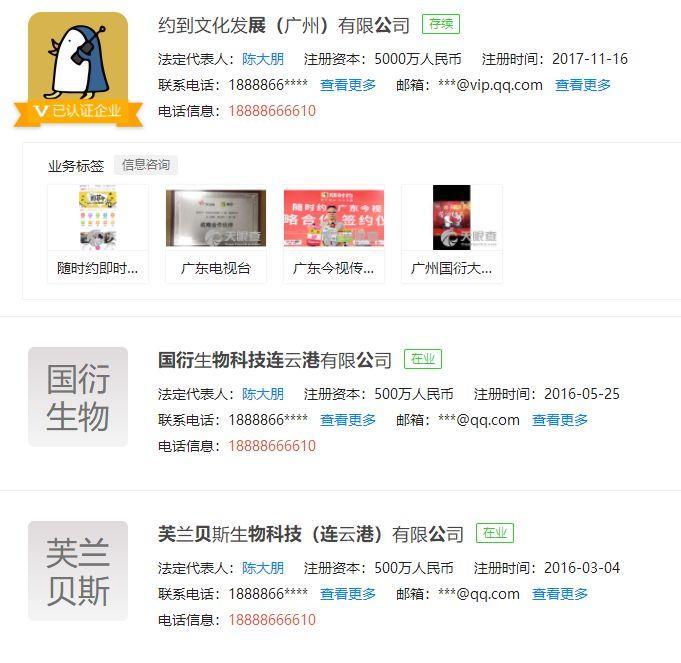Open company title 约到文化发展（广州）有限公司
The height and width of the screenshot is (663, 681).
click(284, 25)
